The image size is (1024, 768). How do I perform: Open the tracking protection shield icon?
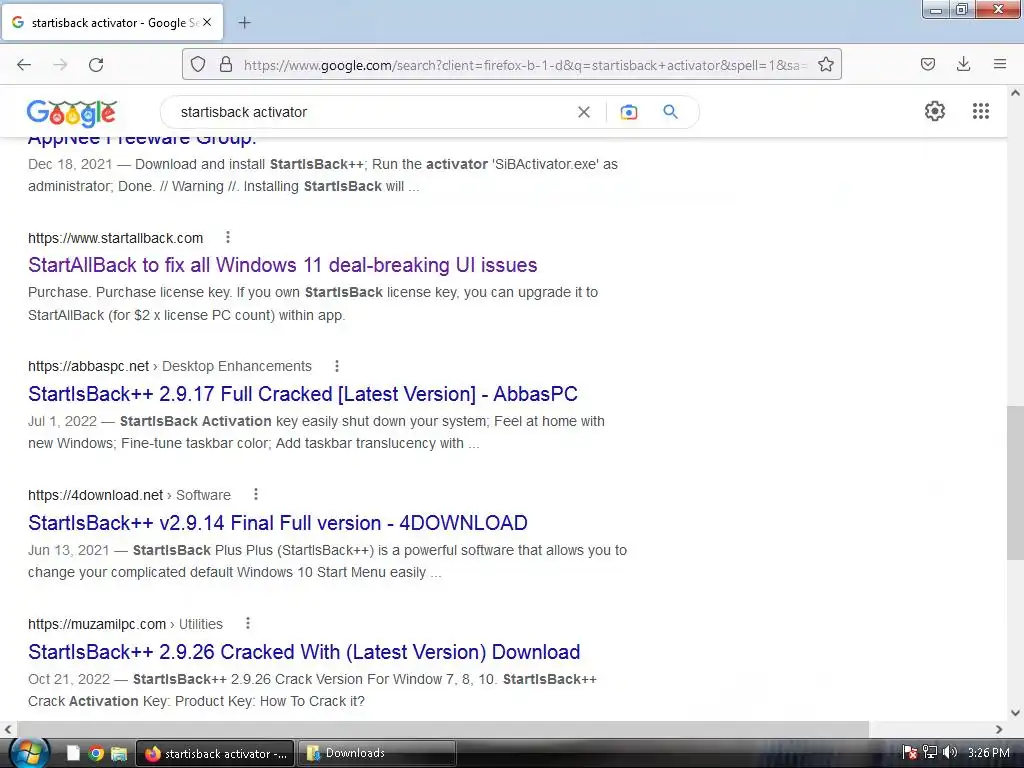click(198, 65)
